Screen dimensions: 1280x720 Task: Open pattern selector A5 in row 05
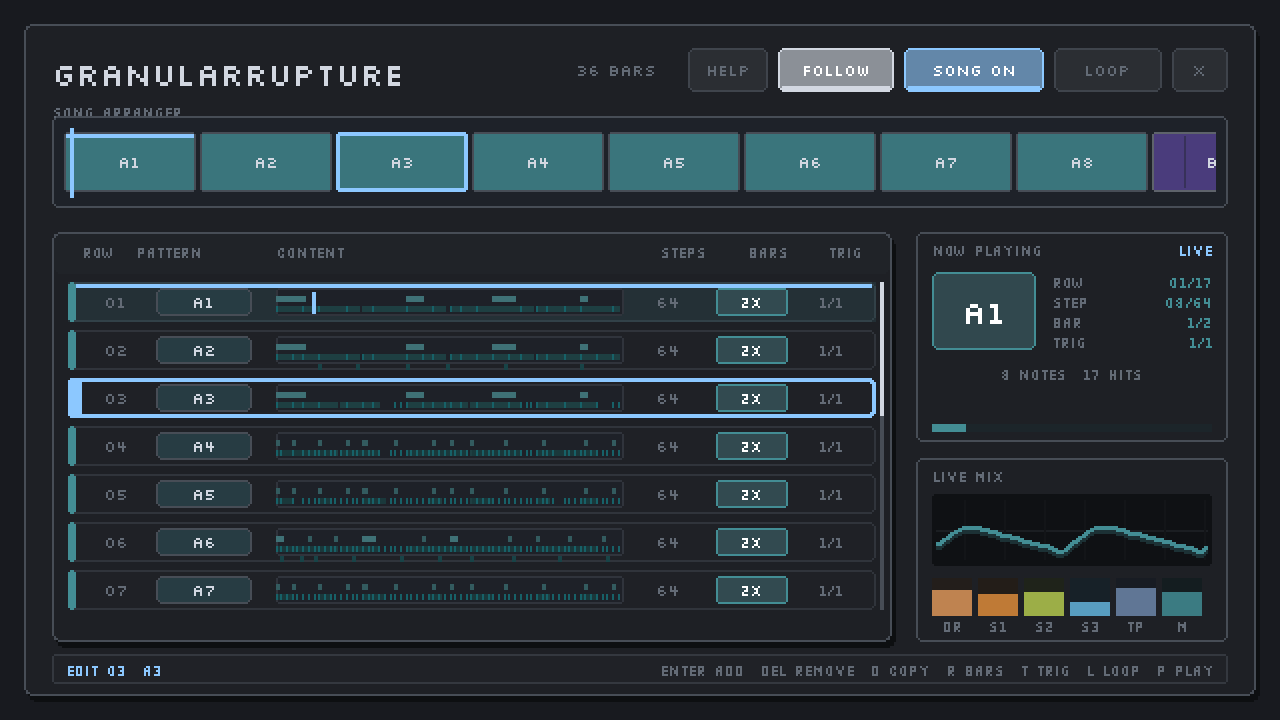[204, 495]
